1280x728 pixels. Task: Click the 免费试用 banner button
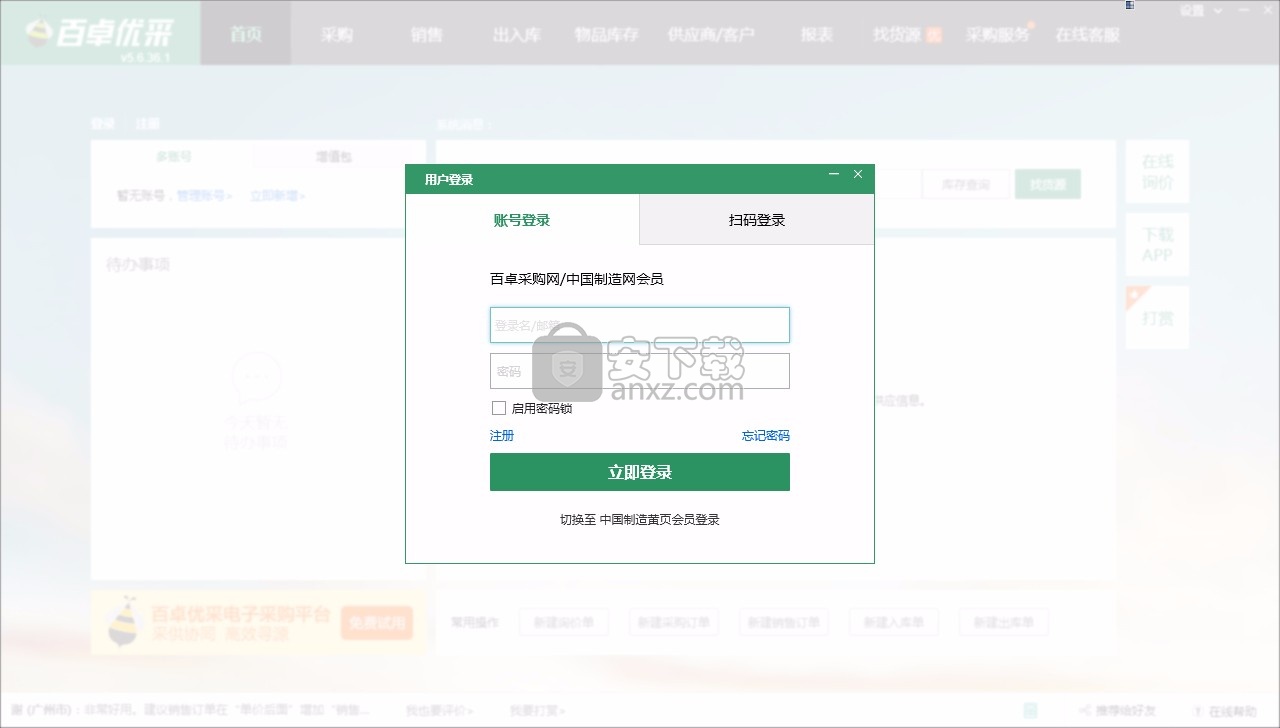(377, 623)
